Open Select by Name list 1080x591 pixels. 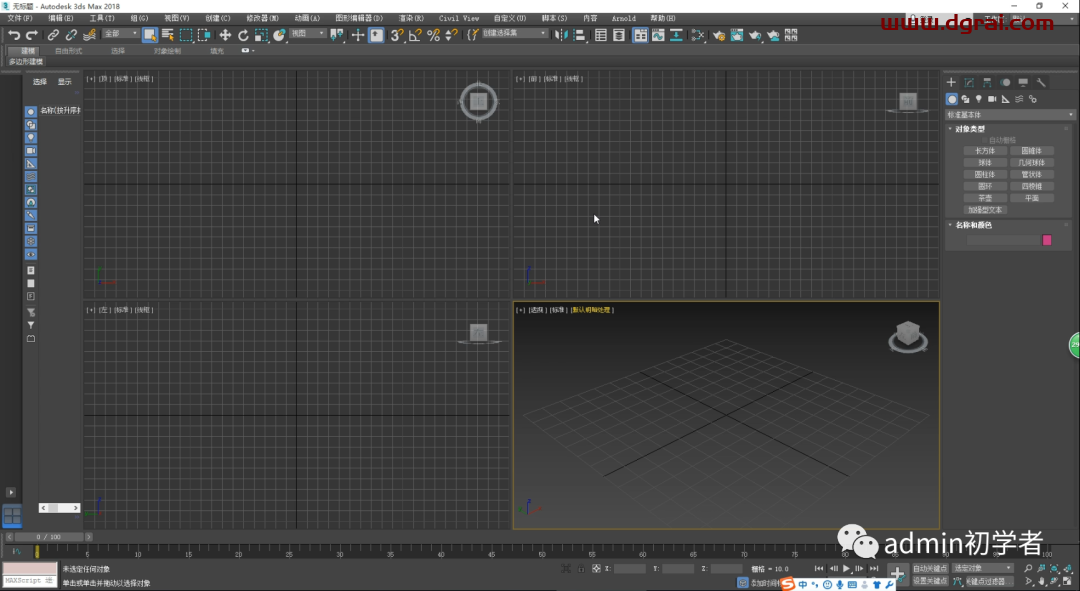(x=167, y=34)
